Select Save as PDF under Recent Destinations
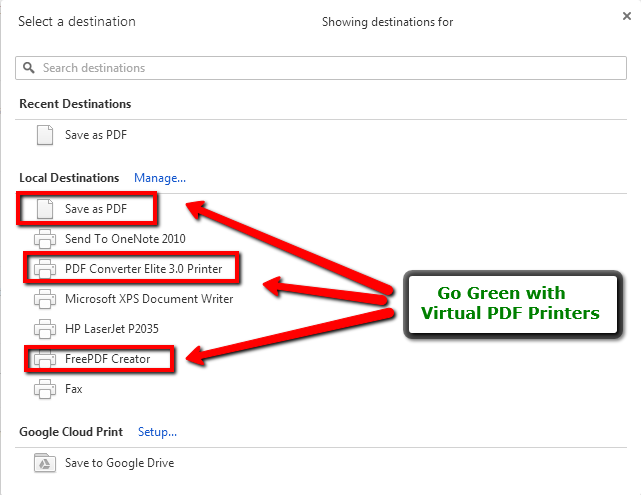 [x=96, y=135]
